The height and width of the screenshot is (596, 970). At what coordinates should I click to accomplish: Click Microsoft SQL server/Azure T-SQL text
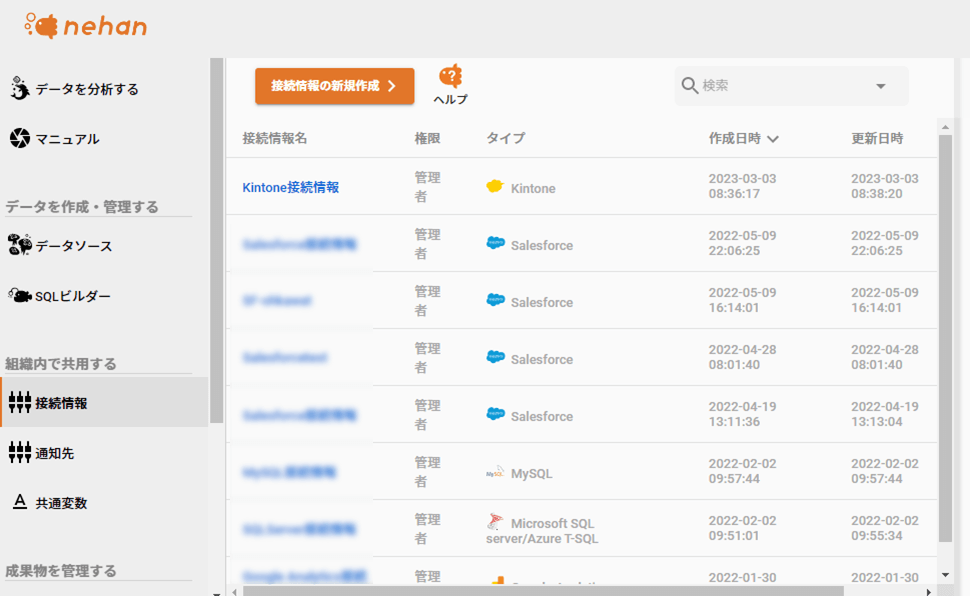pos(543,531)
